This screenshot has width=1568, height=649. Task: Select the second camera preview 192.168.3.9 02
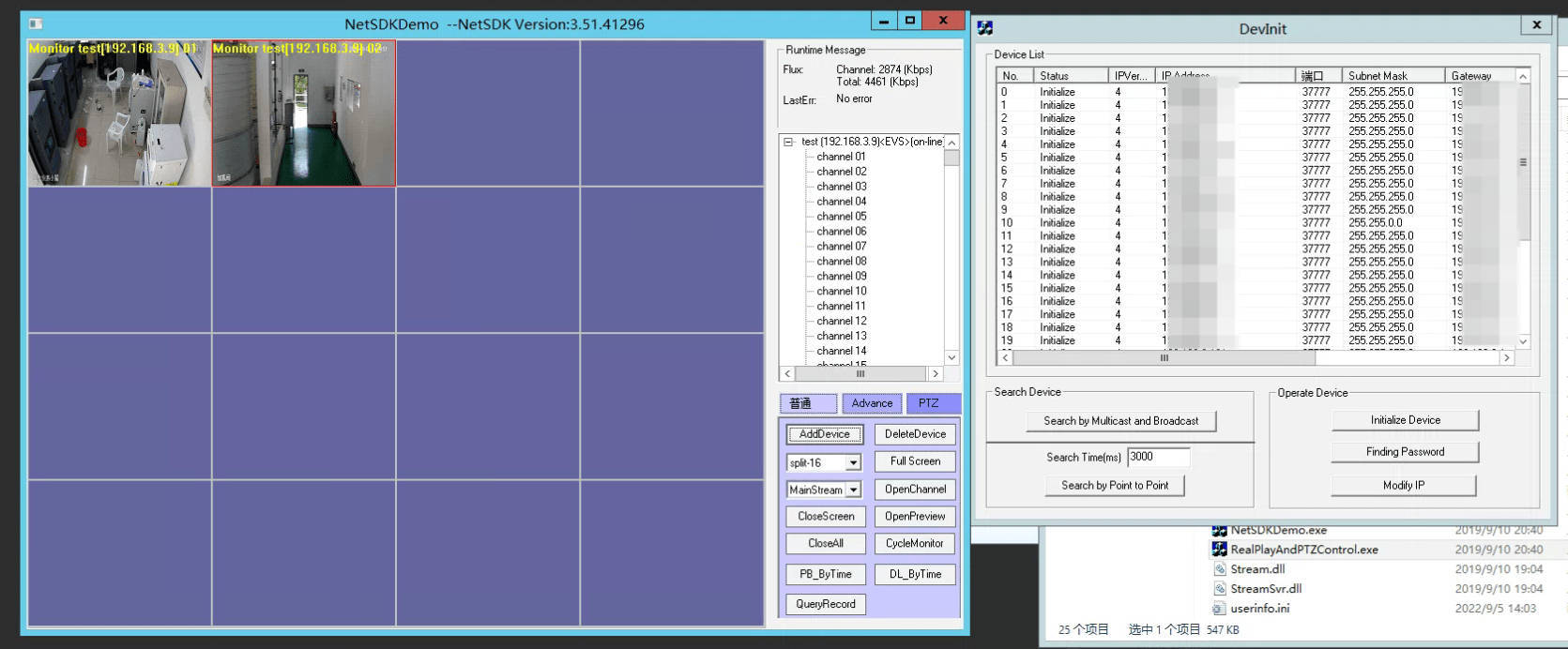[x=304, y=113]
